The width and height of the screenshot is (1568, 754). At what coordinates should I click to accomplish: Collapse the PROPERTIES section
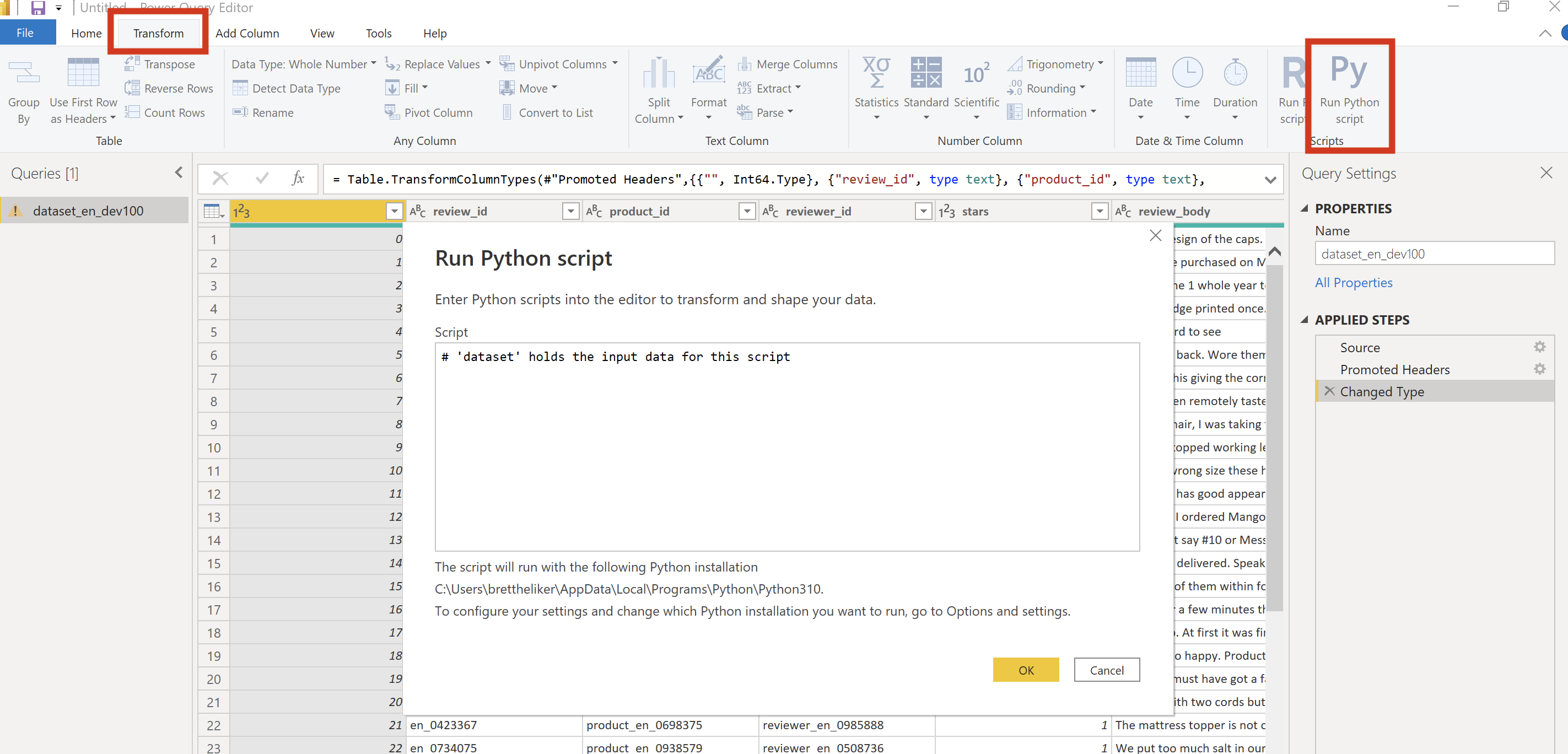point(1305,208)
